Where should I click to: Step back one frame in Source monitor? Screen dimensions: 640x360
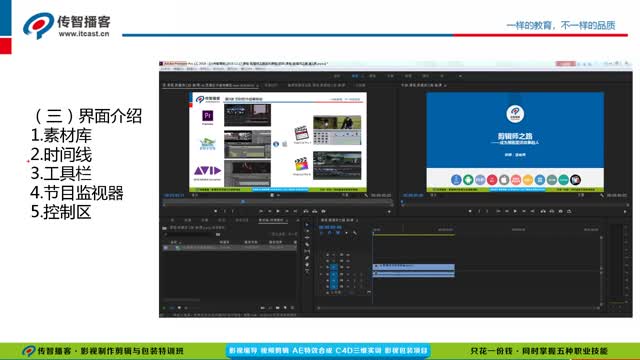coord(270,211)
